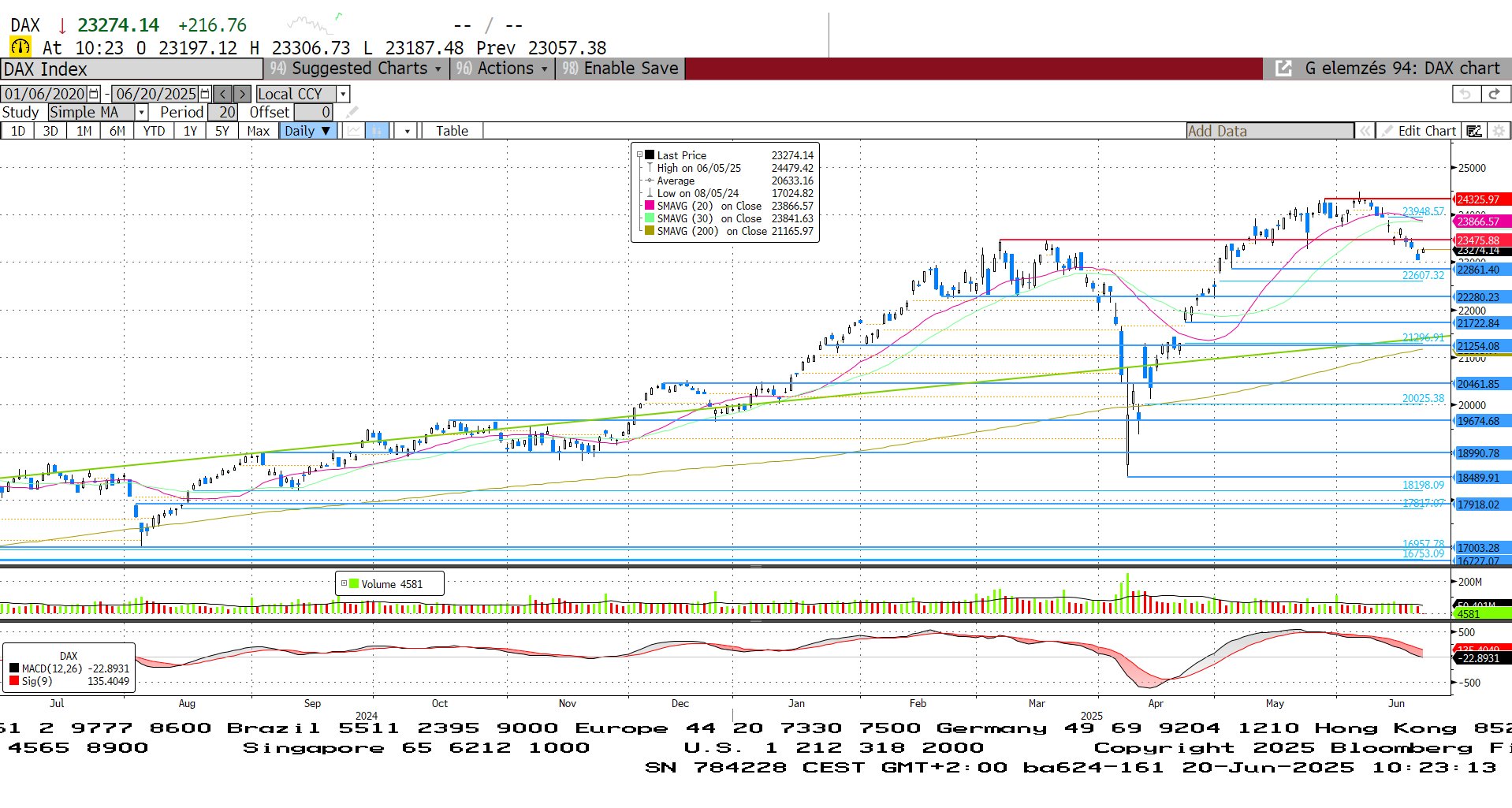The image size is (1512, 808).
Task: Open the Simple MA study dropdown
Action: [x=142, y=112]
